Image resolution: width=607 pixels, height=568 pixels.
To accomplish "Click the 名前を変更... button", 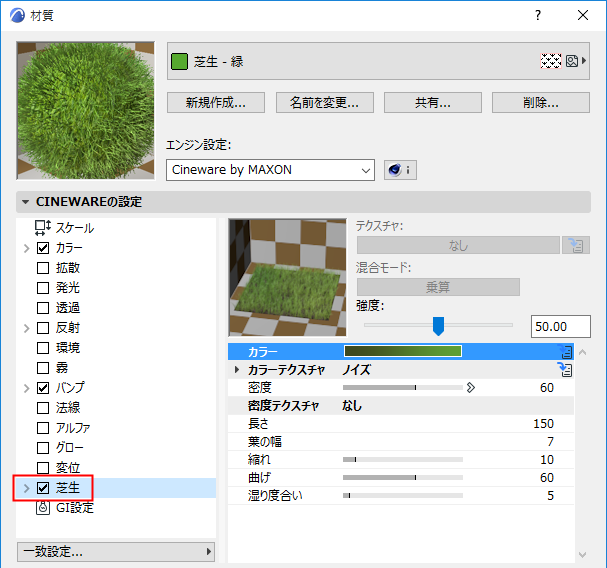I will 324,103.
